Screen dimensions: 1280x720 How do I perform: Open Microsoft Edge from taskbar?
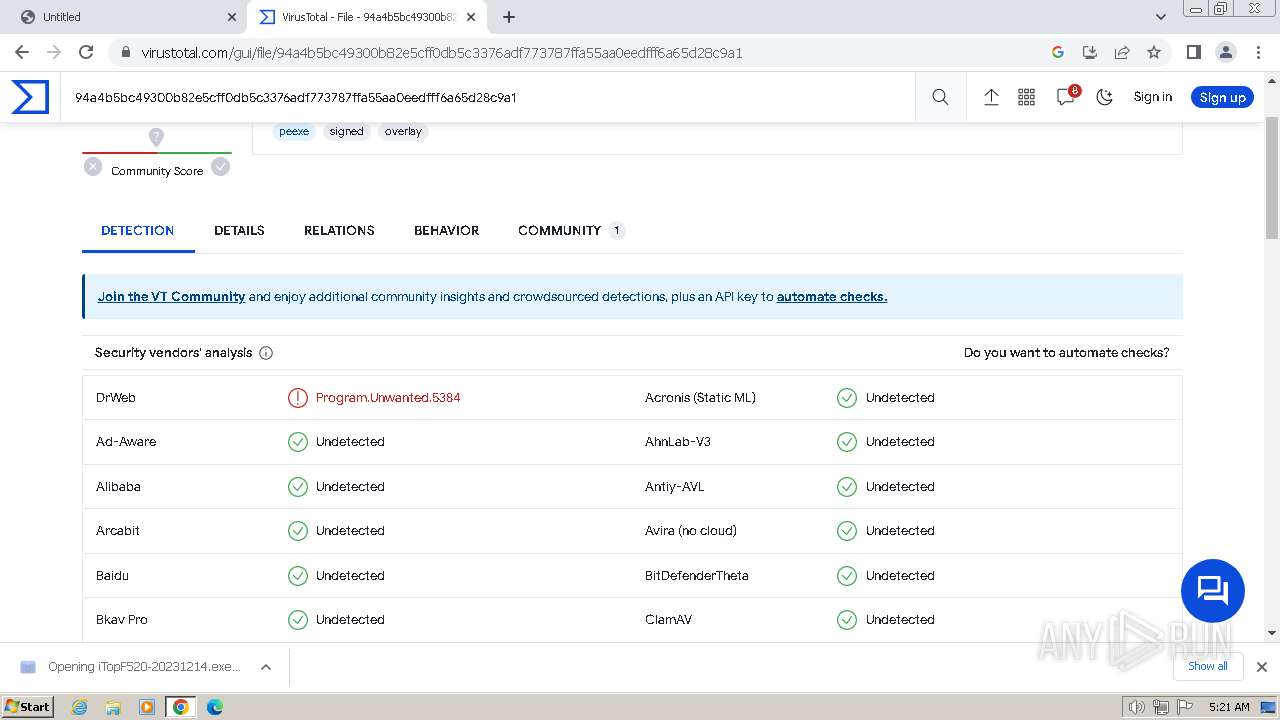tap(214, 707)
